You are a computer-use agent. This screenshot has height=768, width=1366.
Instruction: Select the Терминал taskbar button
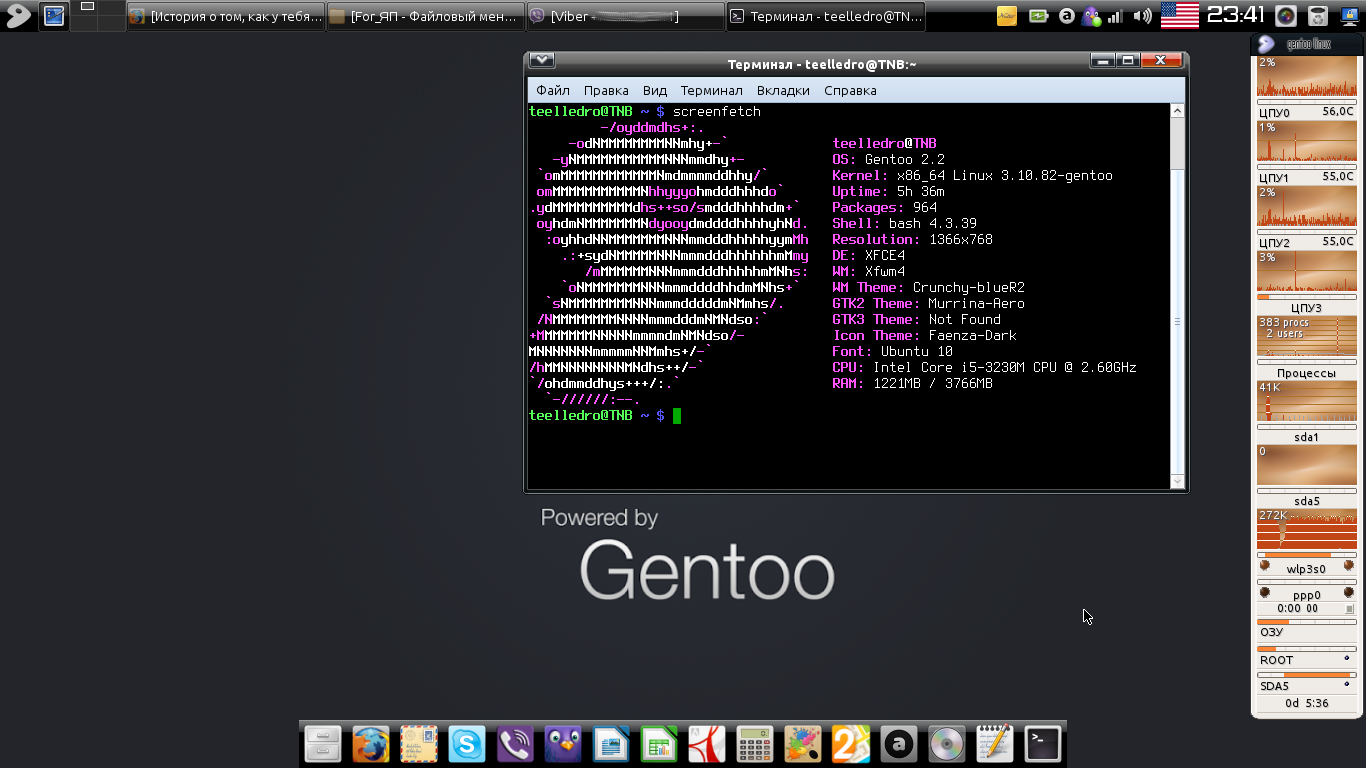click(826, 16)
